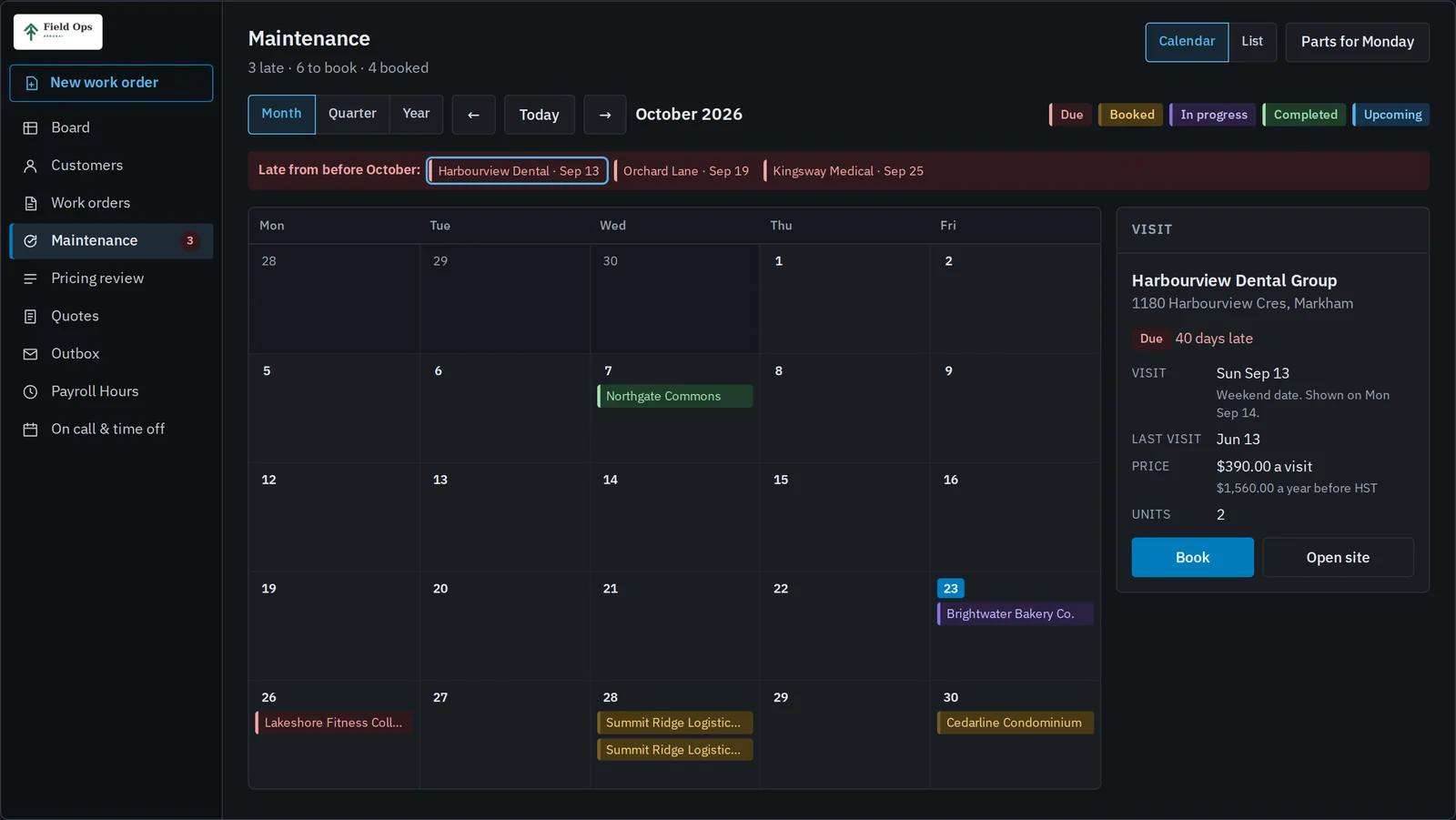Click the New work order plus-document icon

tap(32, 83)
